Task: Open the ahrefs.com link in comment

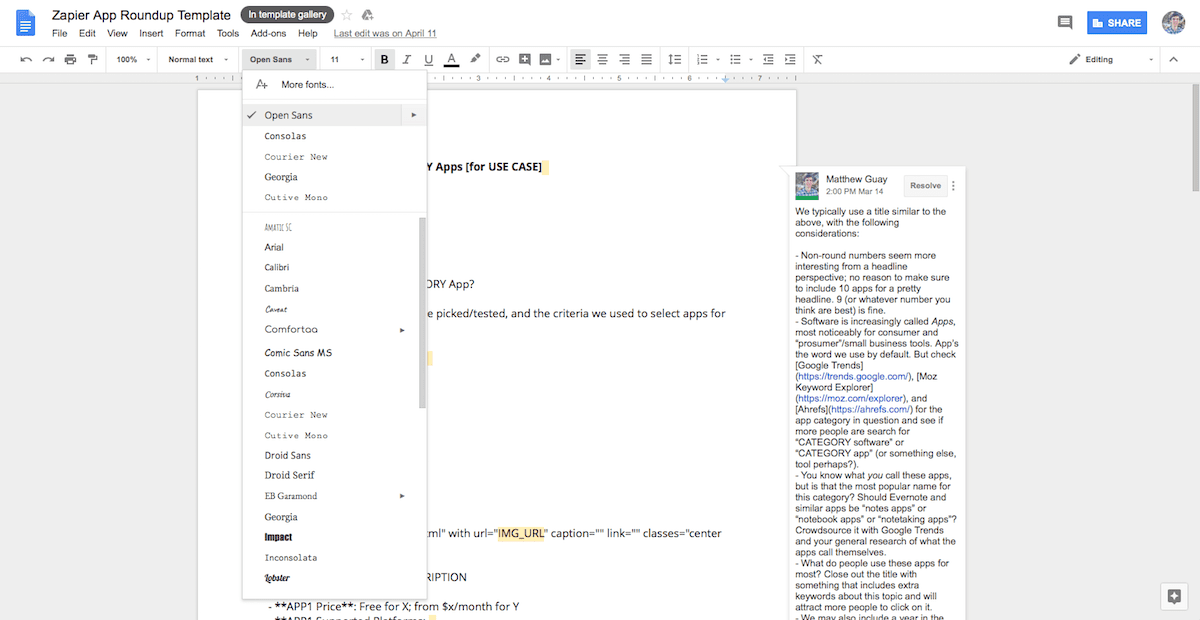Action: [x=868, y=409]
